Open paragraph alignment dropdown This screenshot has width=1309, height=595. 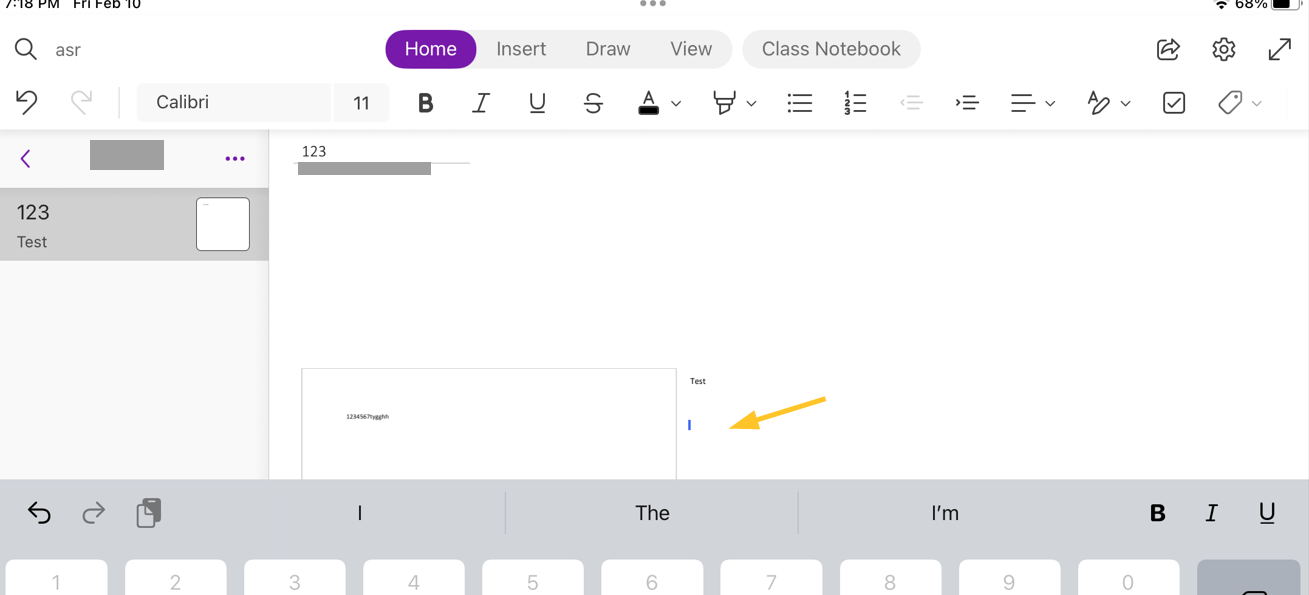click(1033, 102)
